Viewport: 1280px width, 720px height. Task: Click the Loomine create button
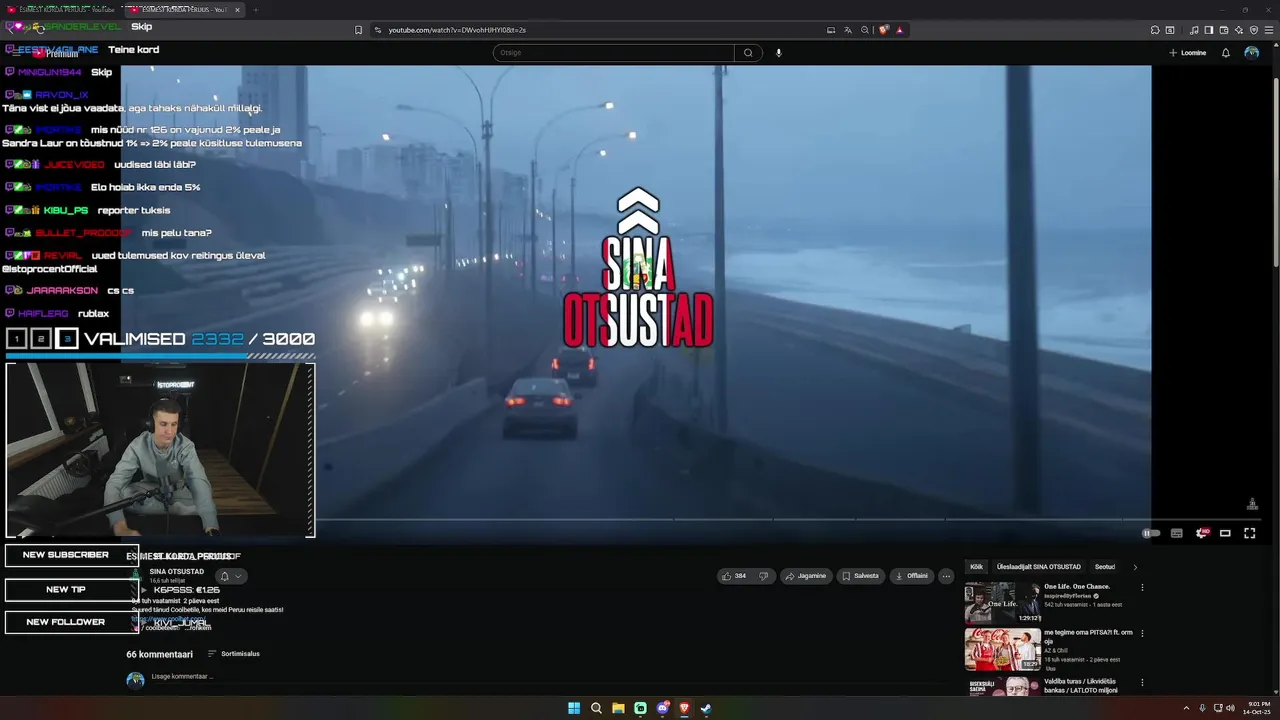tap(1187, 53)
